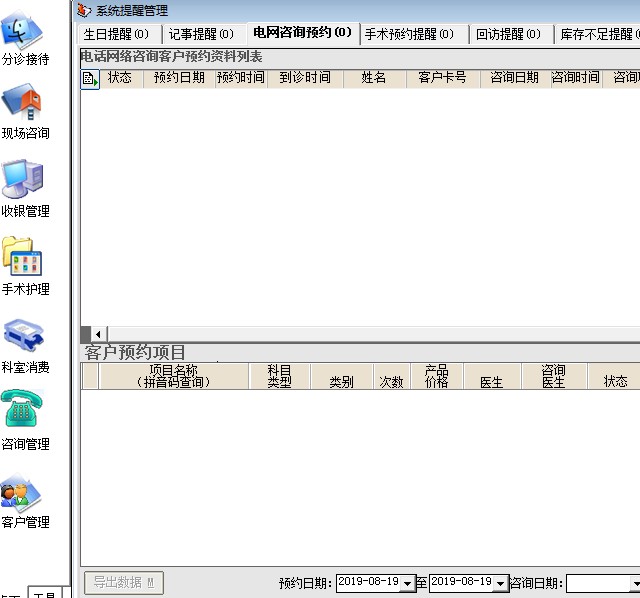Open the 咨询日期 date dropdown
This screenshot has height=598, width=640.
[x=635, y=584]
